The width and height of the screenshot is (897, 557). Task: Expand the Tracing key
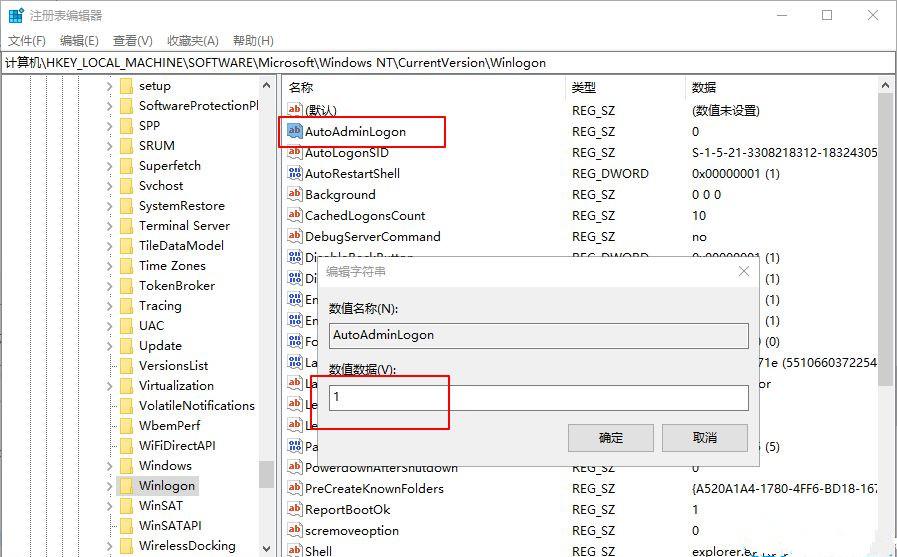point(109,306)
